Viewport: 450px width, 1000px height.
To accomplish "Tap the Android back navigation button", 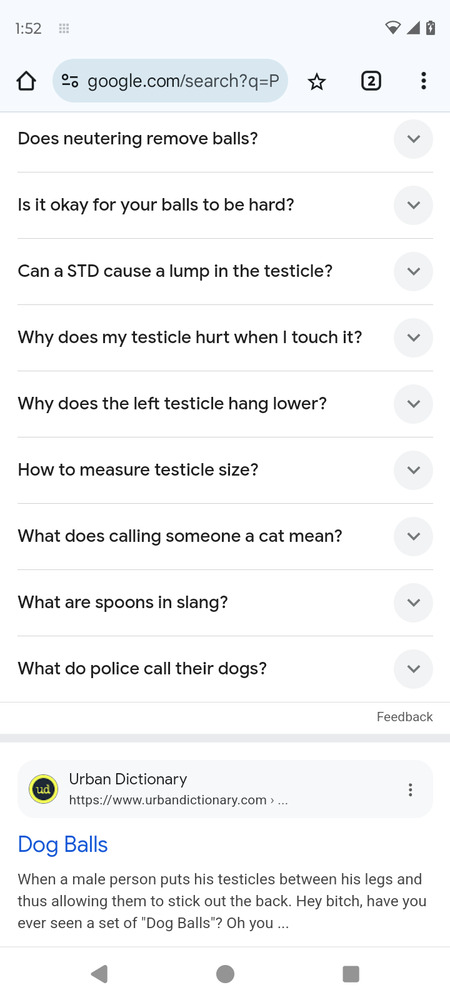I will click(x=99, y=974).
